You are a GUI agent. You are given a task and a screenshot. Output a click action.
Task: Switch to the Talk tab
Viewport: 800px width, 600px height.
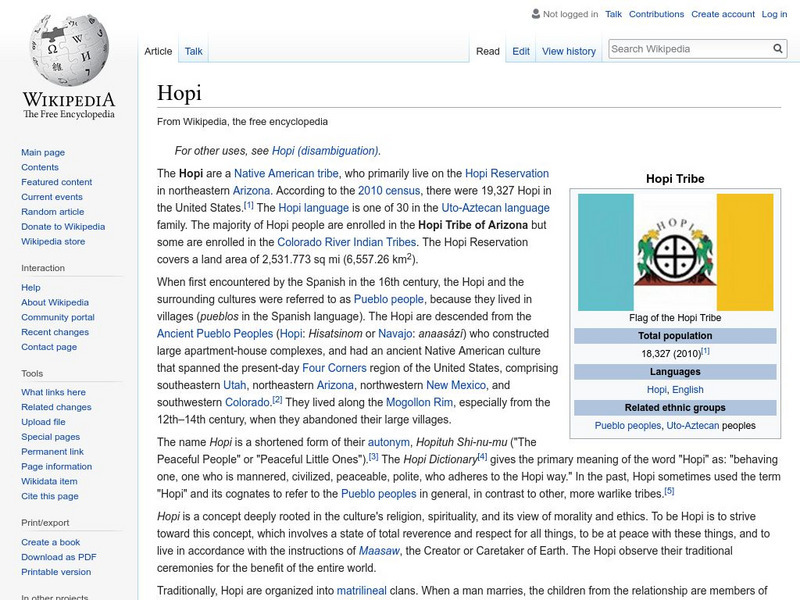click(x=193, y=51)
